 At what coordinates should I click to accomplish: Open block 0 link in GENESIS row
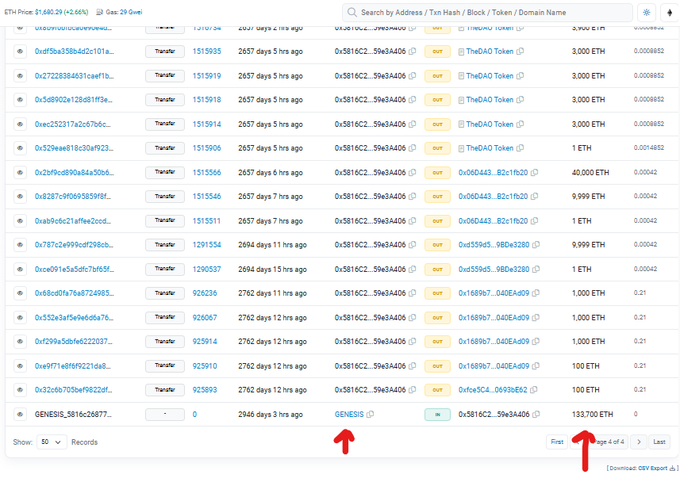pos(195,414)
